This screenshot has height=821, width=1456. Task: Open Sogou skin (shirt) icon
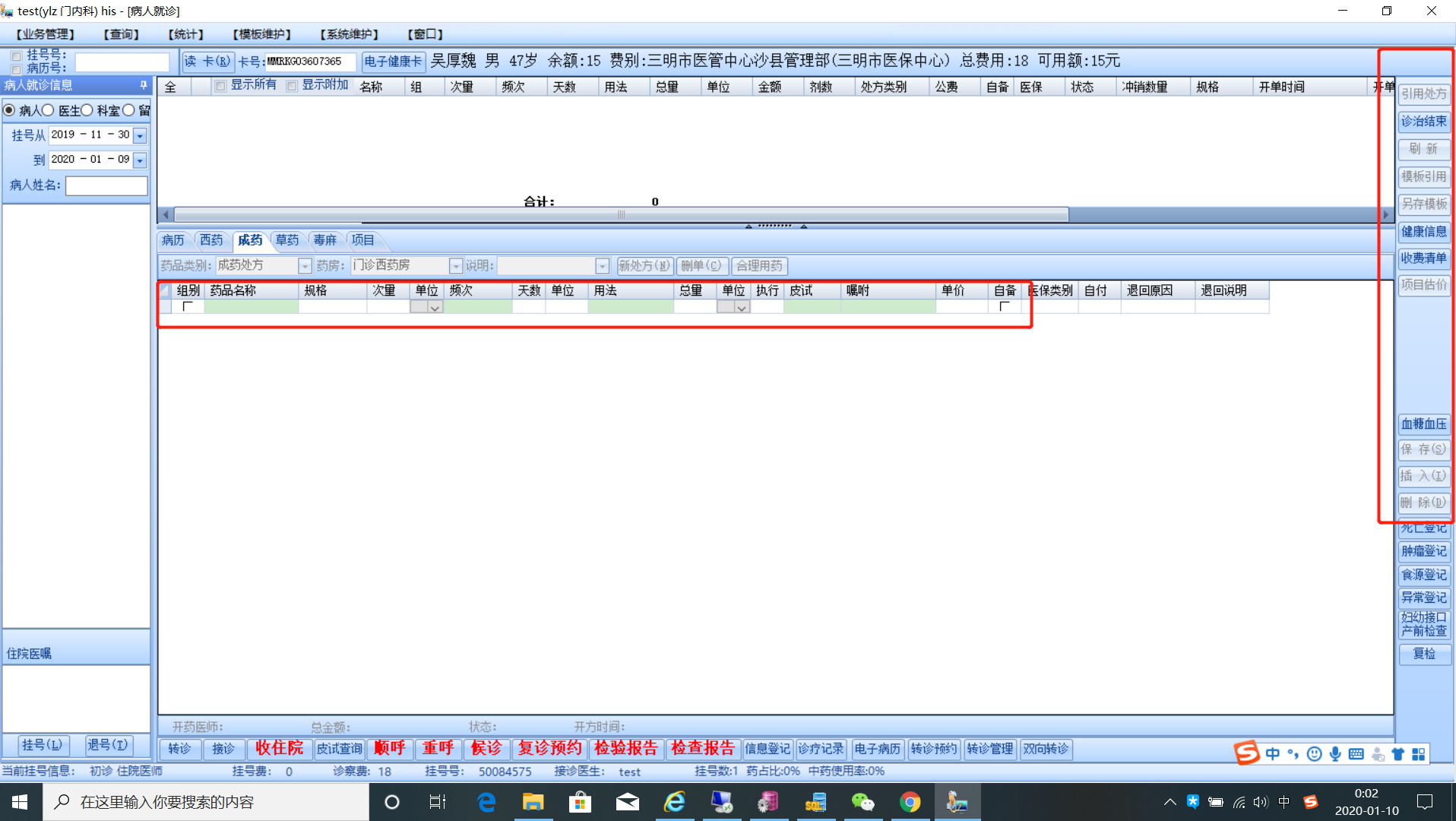(x=1398, y=753)
